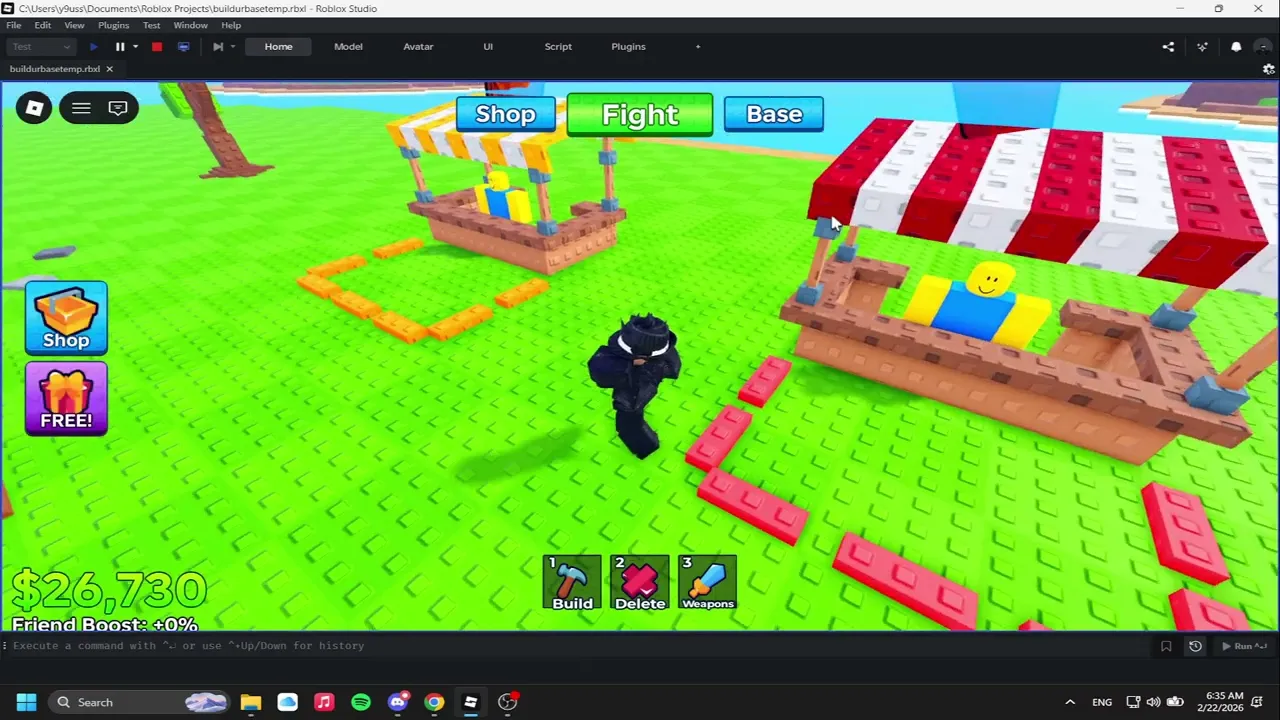Switch to the UI ribbon tab
The height and width of the screenshot is (720, 1280).
point(488,46)
